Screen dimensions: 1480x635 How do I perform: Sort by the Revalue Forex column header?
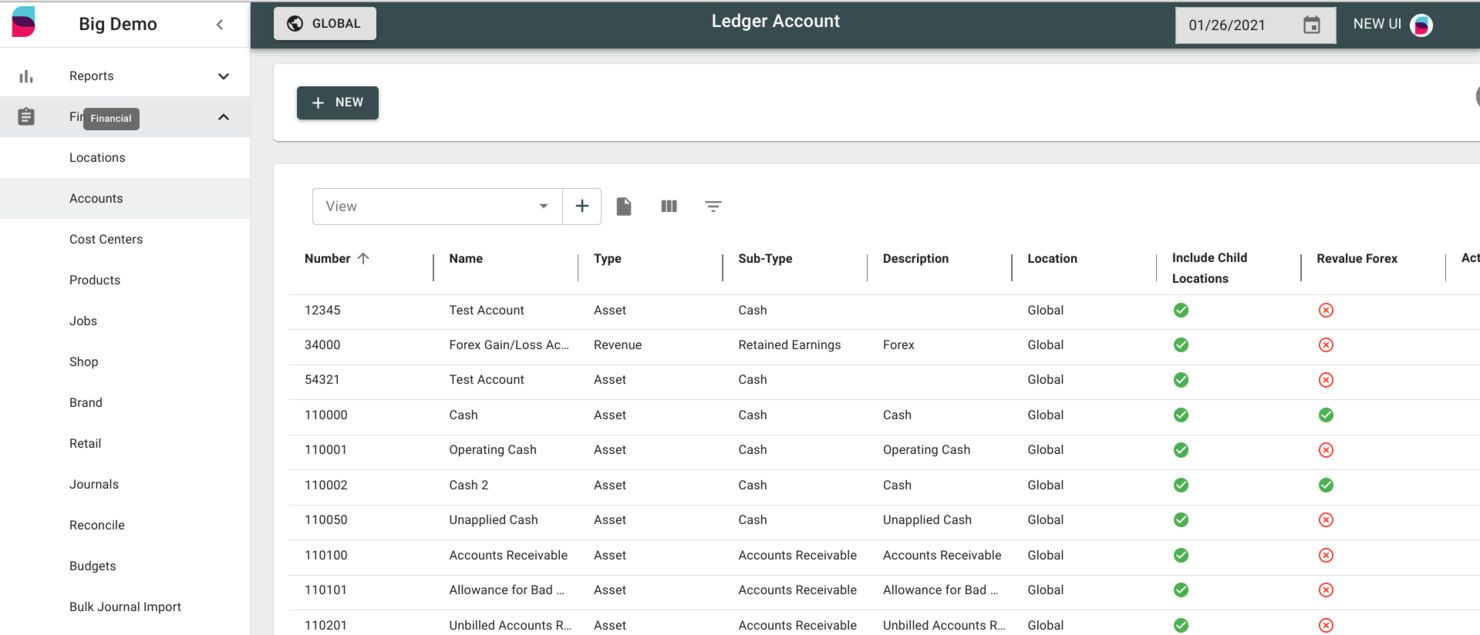tap(1357, 258)
